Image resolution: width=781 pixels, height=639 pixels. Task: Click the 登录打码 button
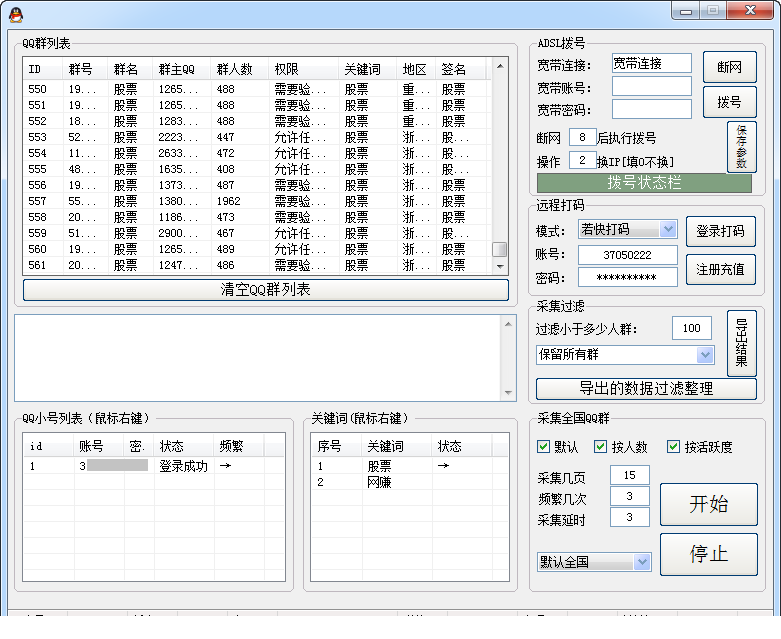pos(720,231)
